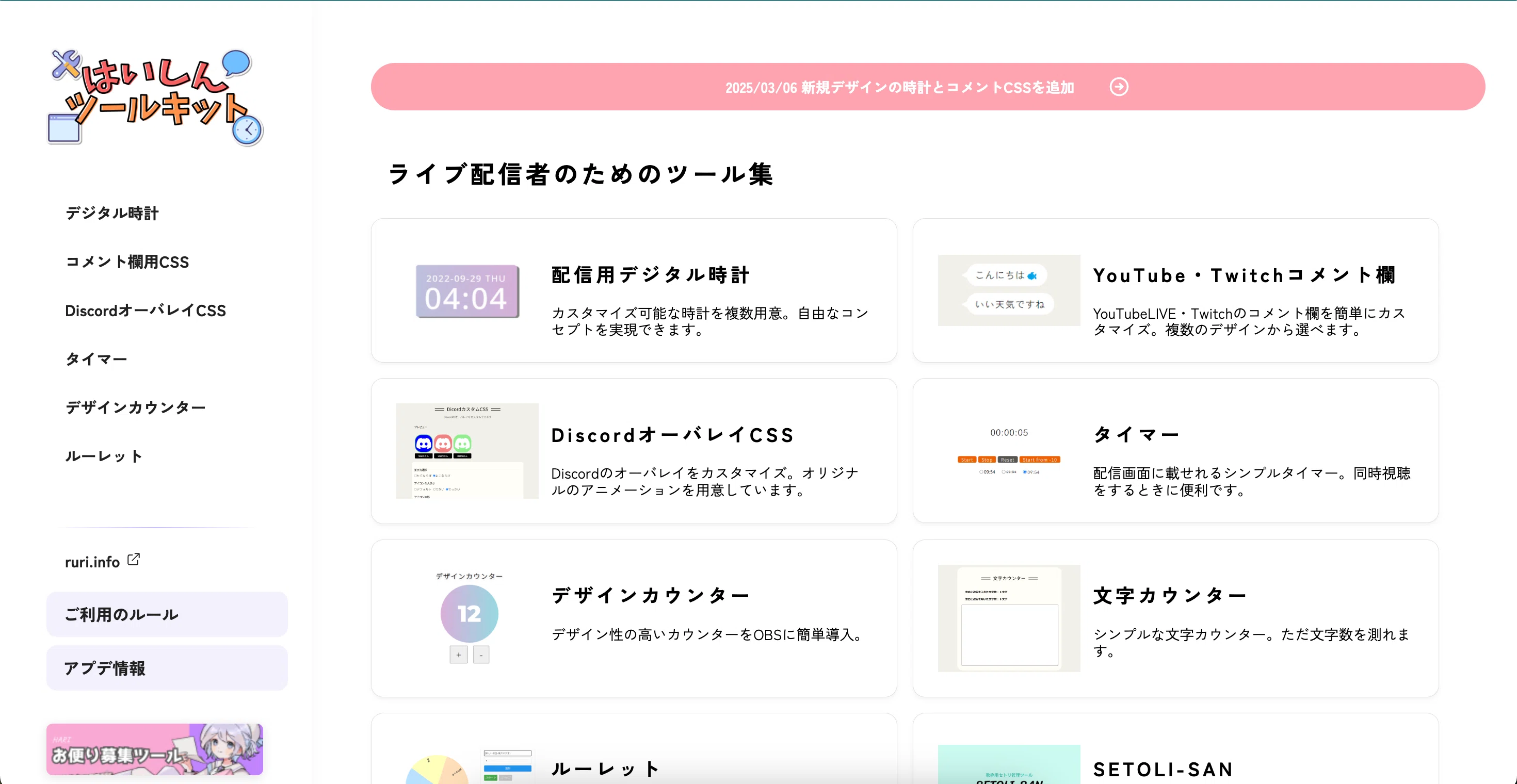Click the 文字カウンター preview thumbnail
The image size is (1517, 784).
coord(1009,618)
